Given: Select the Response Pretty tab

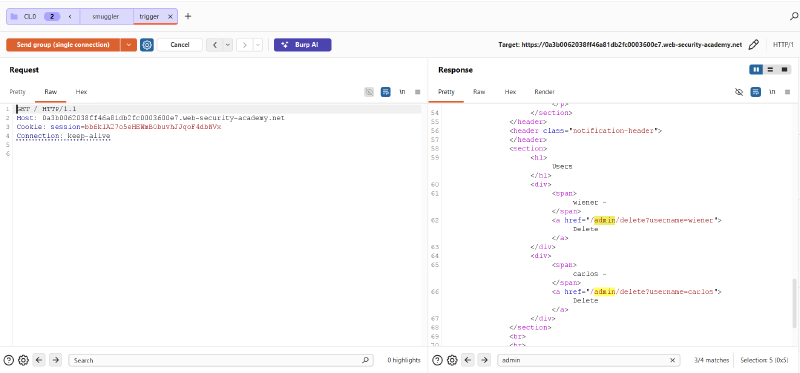Looking at the screenshot, I should pyautogui.click(x=446, y=92).
